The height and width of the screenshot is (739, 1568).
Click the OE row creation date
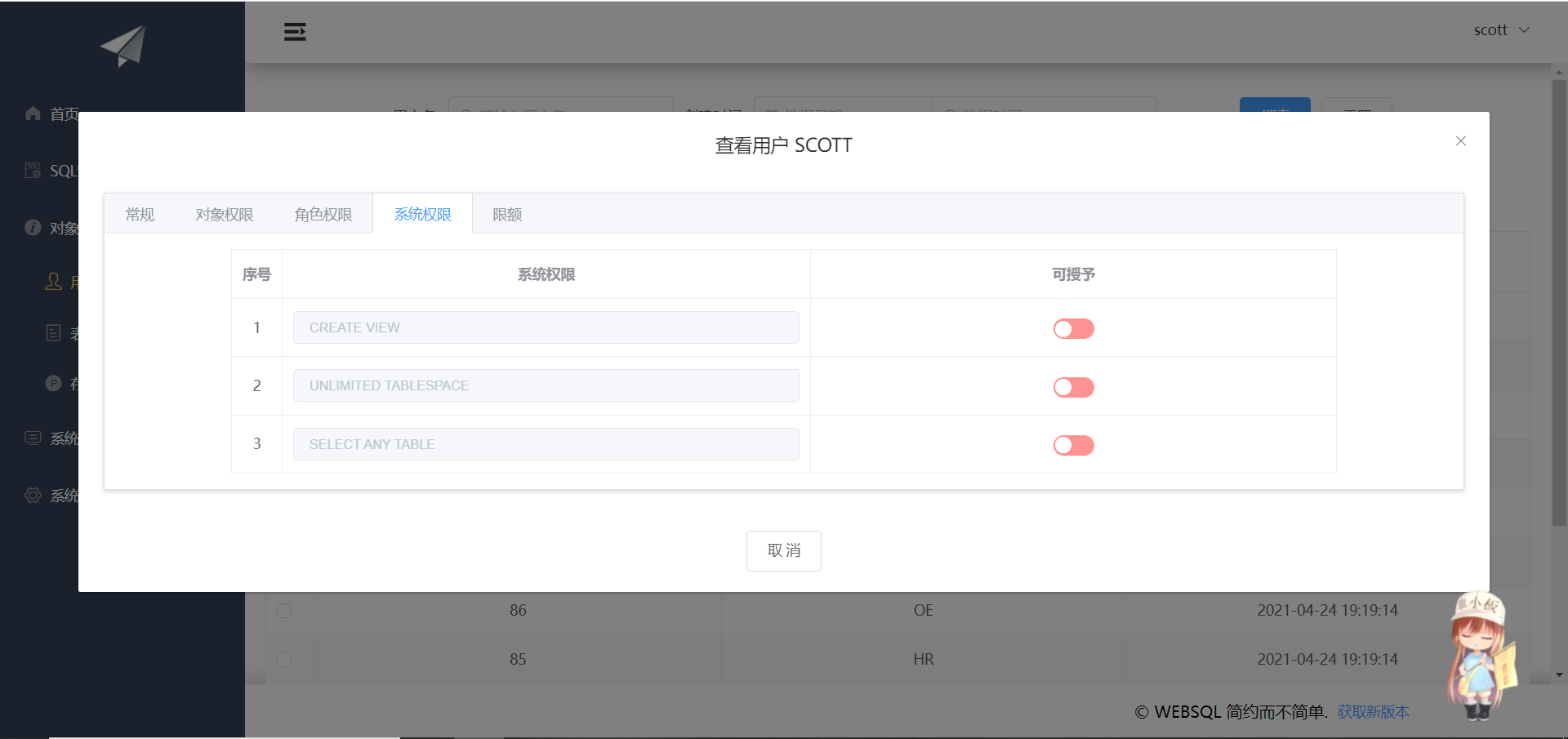pyautogui.click(x=1328, y=611)
